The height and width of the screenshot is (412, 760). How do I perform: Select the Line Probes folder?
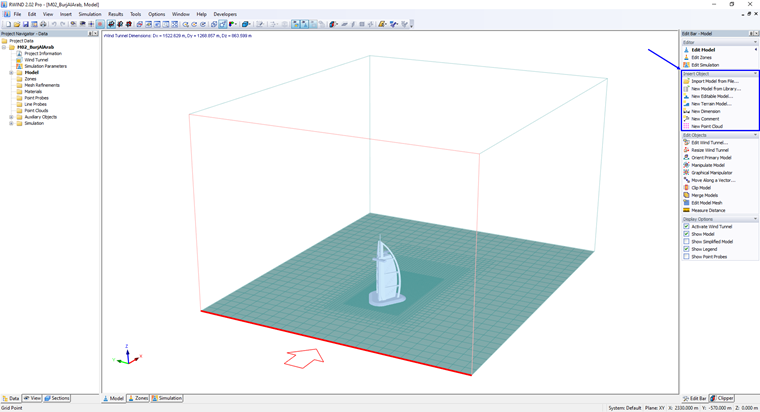click(35, 104)
